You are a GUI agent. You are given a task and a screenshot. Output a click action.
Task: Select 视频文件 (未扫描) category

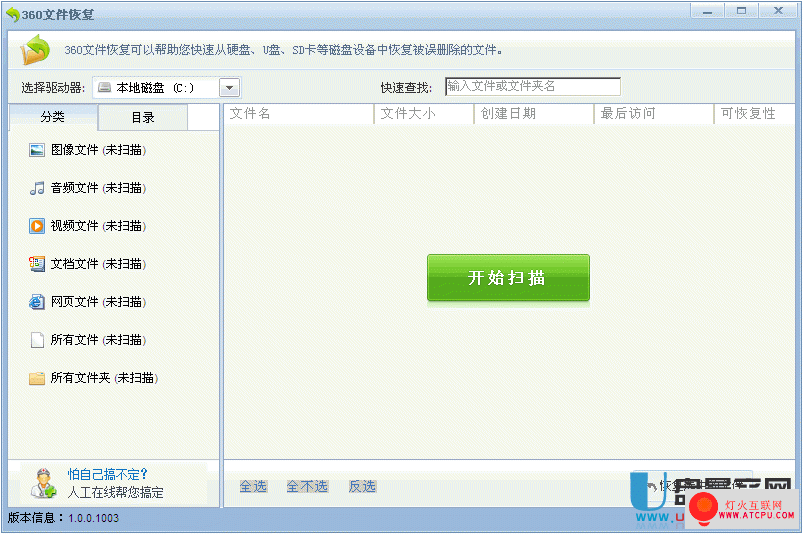tap(88, 226)
